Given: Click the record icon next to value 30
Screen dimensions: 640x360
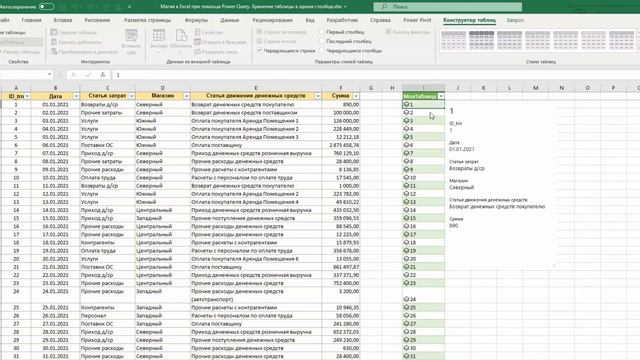Looking at the screenshot, I should click(x=406, y=348).
